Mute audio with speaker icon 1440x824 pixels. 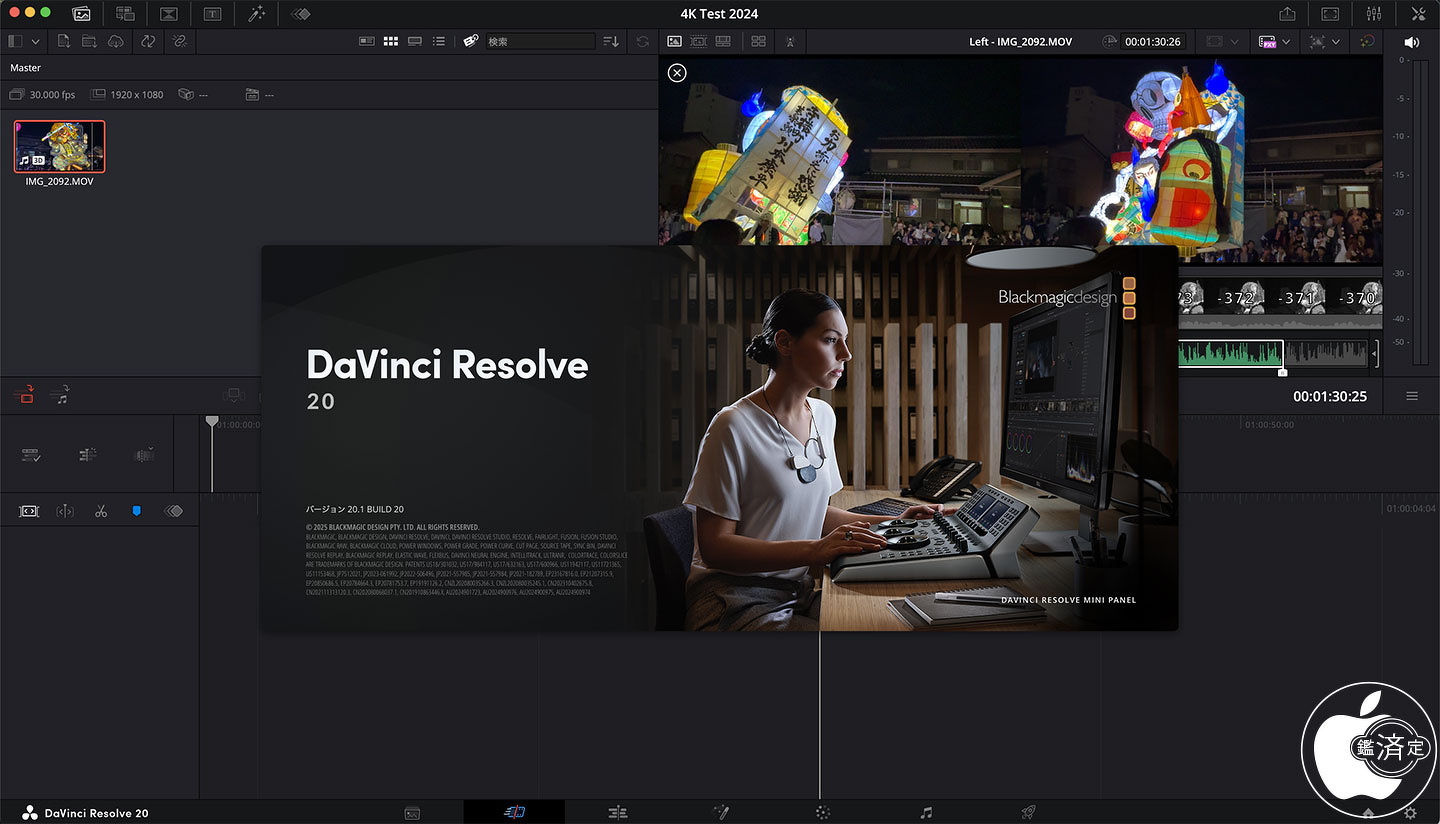(1411, 42)
